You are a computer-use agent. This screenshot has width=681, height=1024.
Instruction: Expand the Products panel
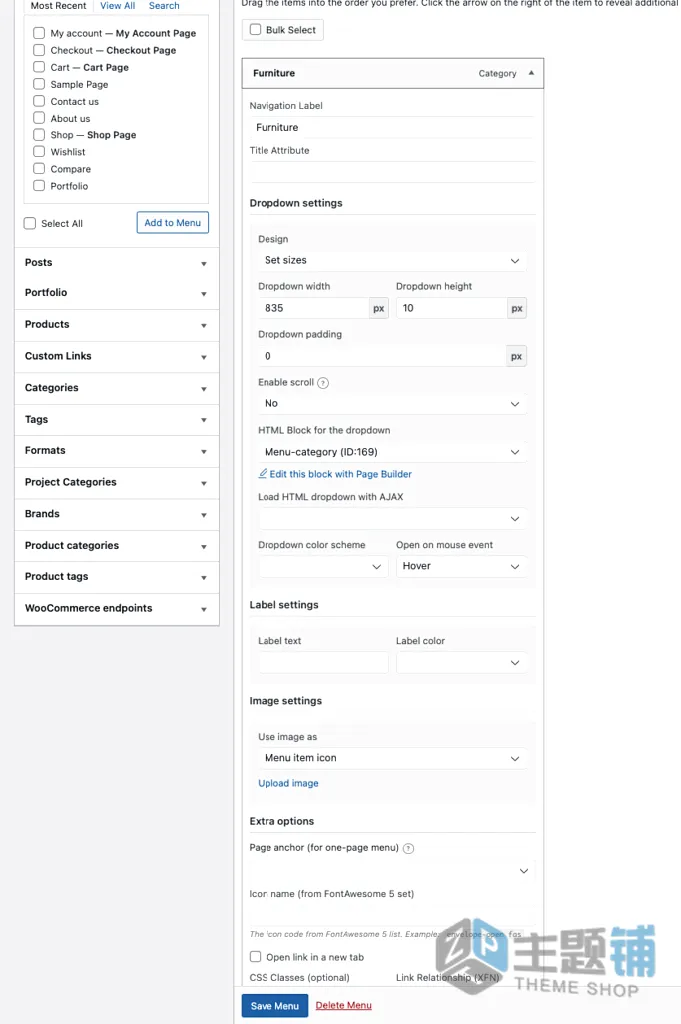tap(117, 325)
